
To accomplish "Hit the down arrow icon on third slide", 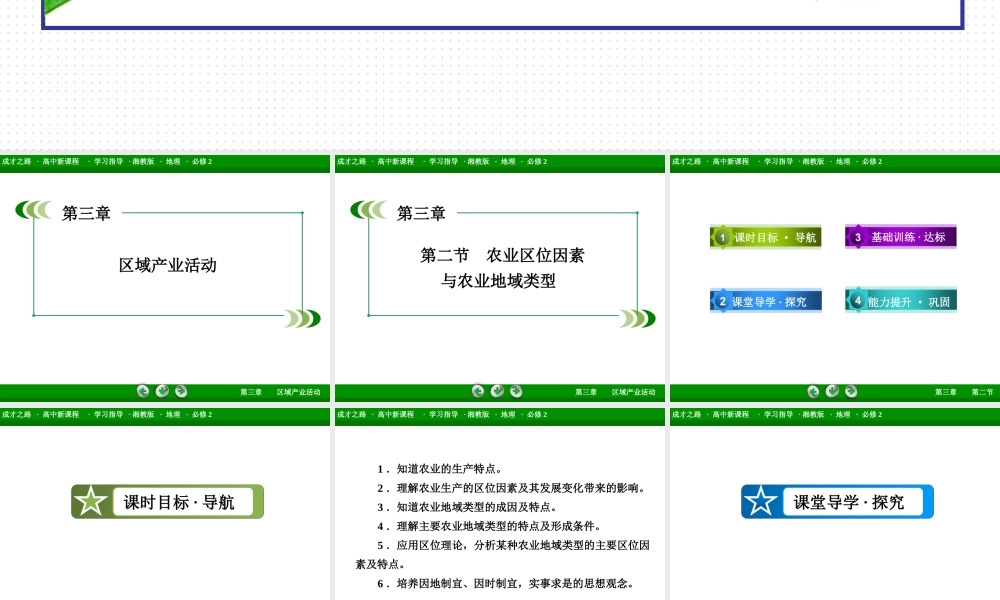I will 832,391.
